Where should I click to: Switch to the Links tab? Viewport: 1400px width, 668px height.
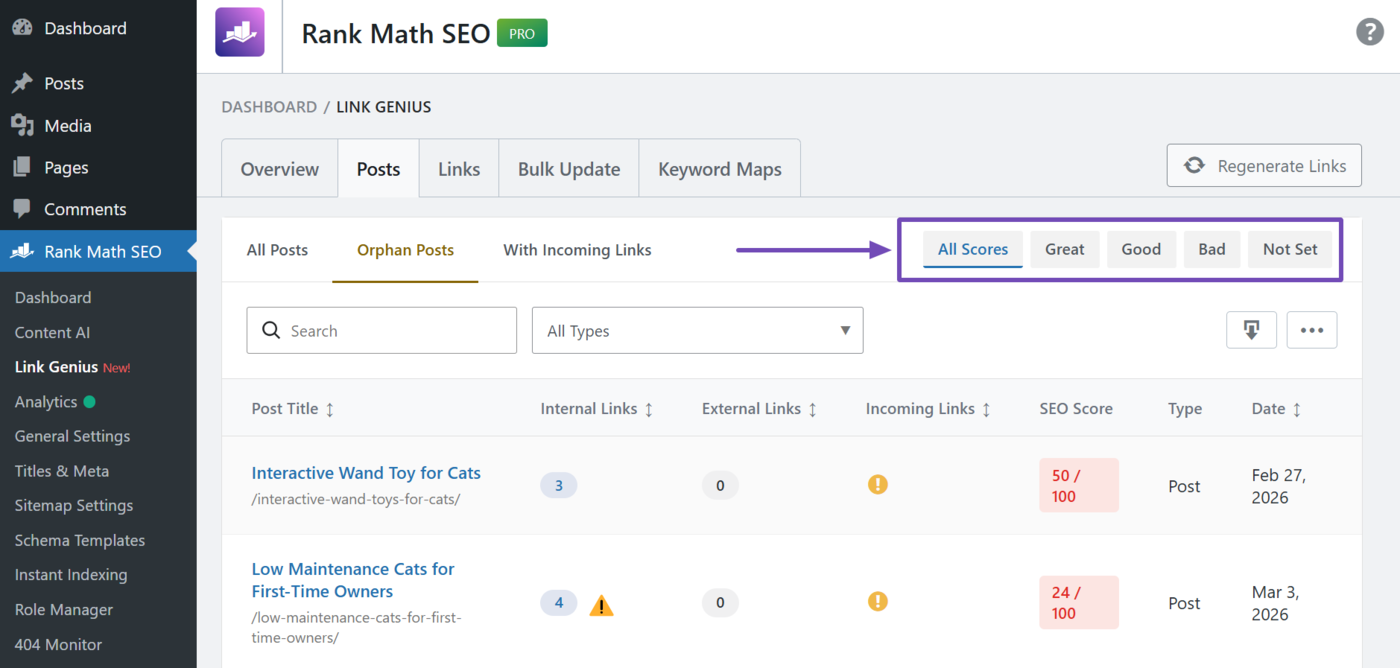point(459,169)
